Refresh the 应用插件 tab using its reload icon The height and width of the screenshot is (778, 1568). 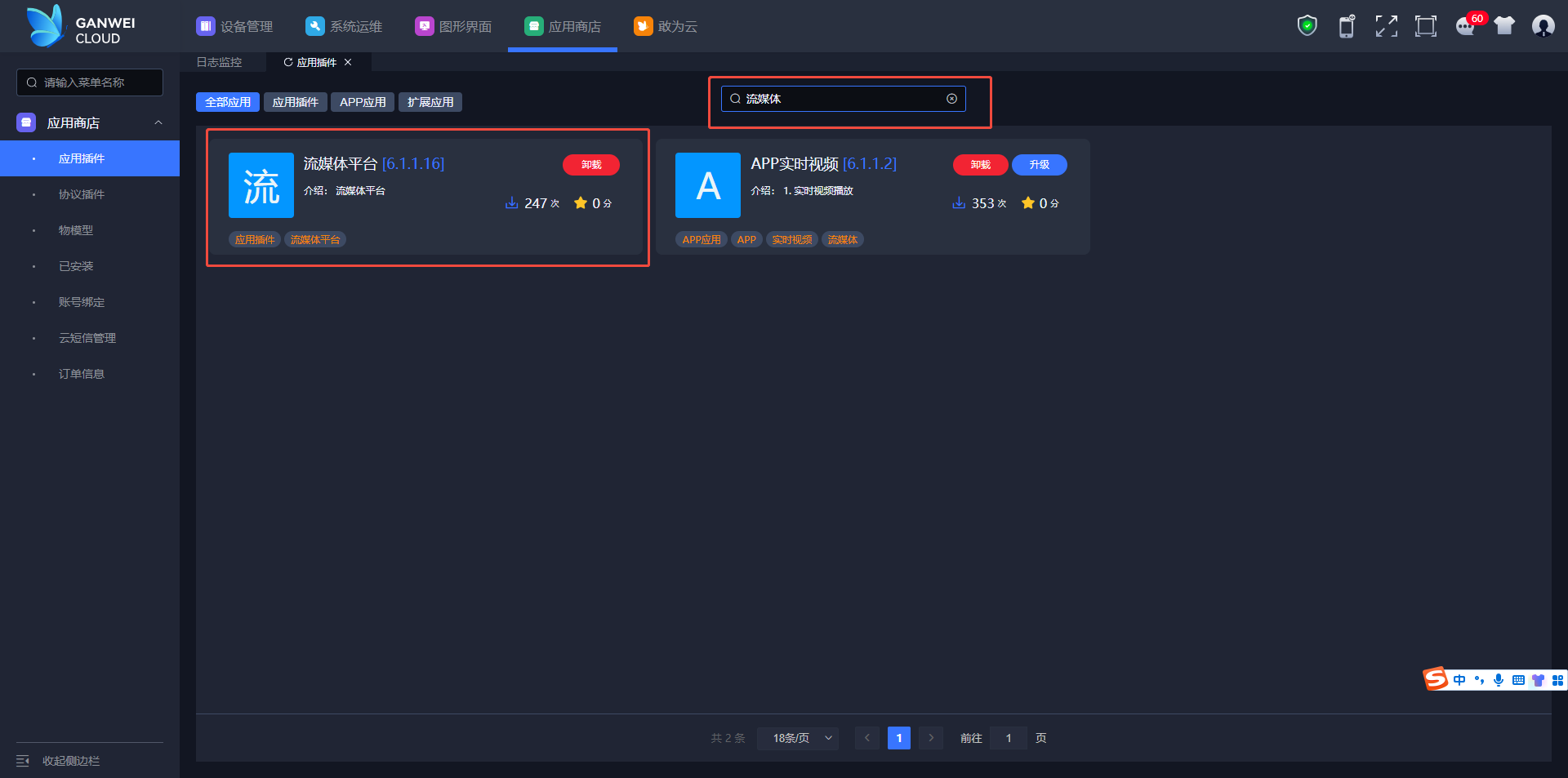pos(287,62)
